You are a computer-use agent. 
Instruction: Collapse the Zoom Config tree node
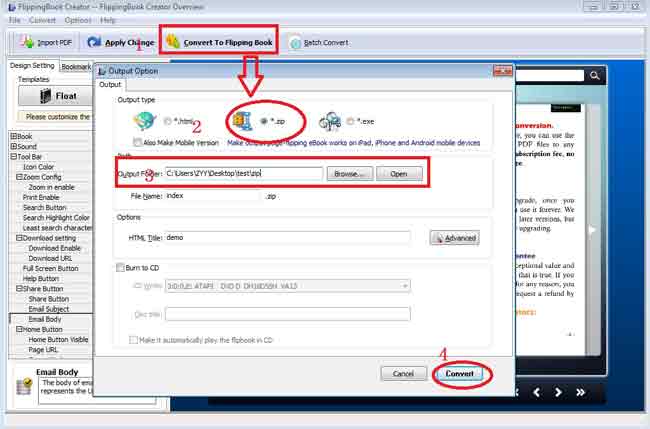19,177
